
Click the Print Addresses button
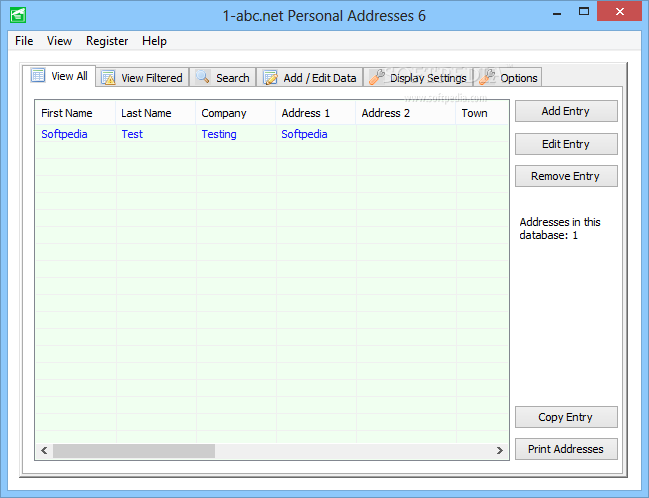click(566, 449)
